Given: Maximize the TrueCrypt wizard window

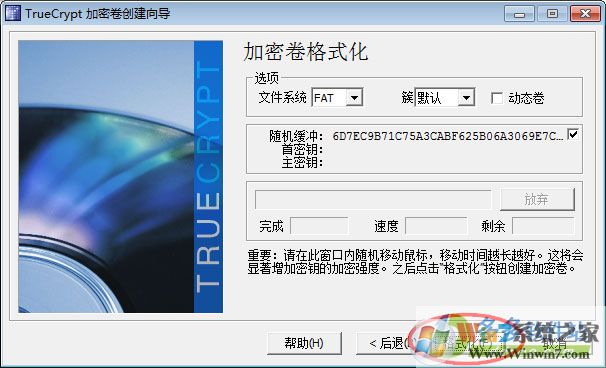Looking at the screenshot, I should 552,14.
